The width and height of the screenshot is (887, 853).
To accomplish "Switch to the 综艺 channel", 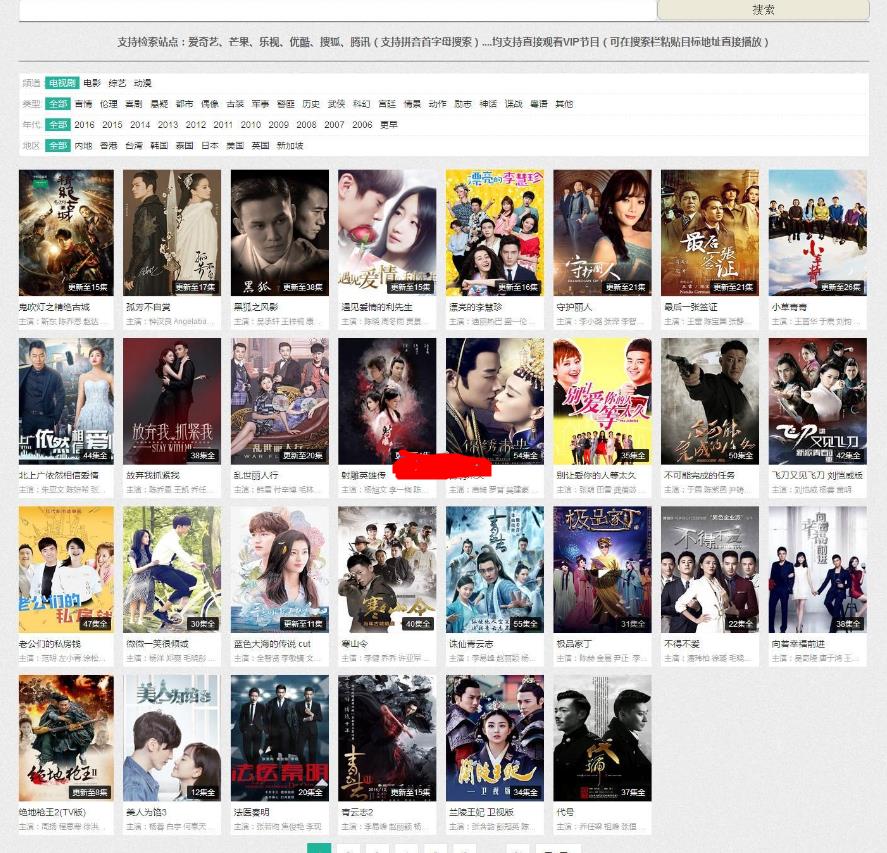I will (117, 83).
